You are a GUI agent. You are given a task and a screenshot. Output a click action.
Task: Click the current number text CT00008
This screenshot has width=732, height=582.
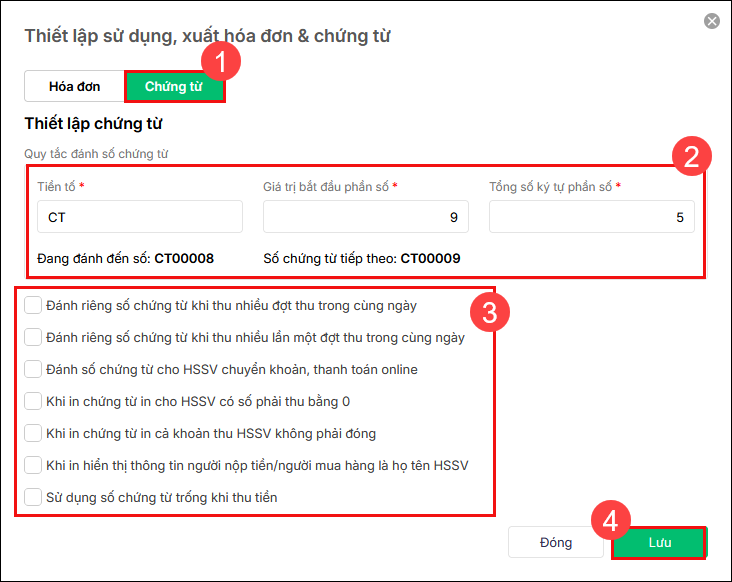pos(184,258)
